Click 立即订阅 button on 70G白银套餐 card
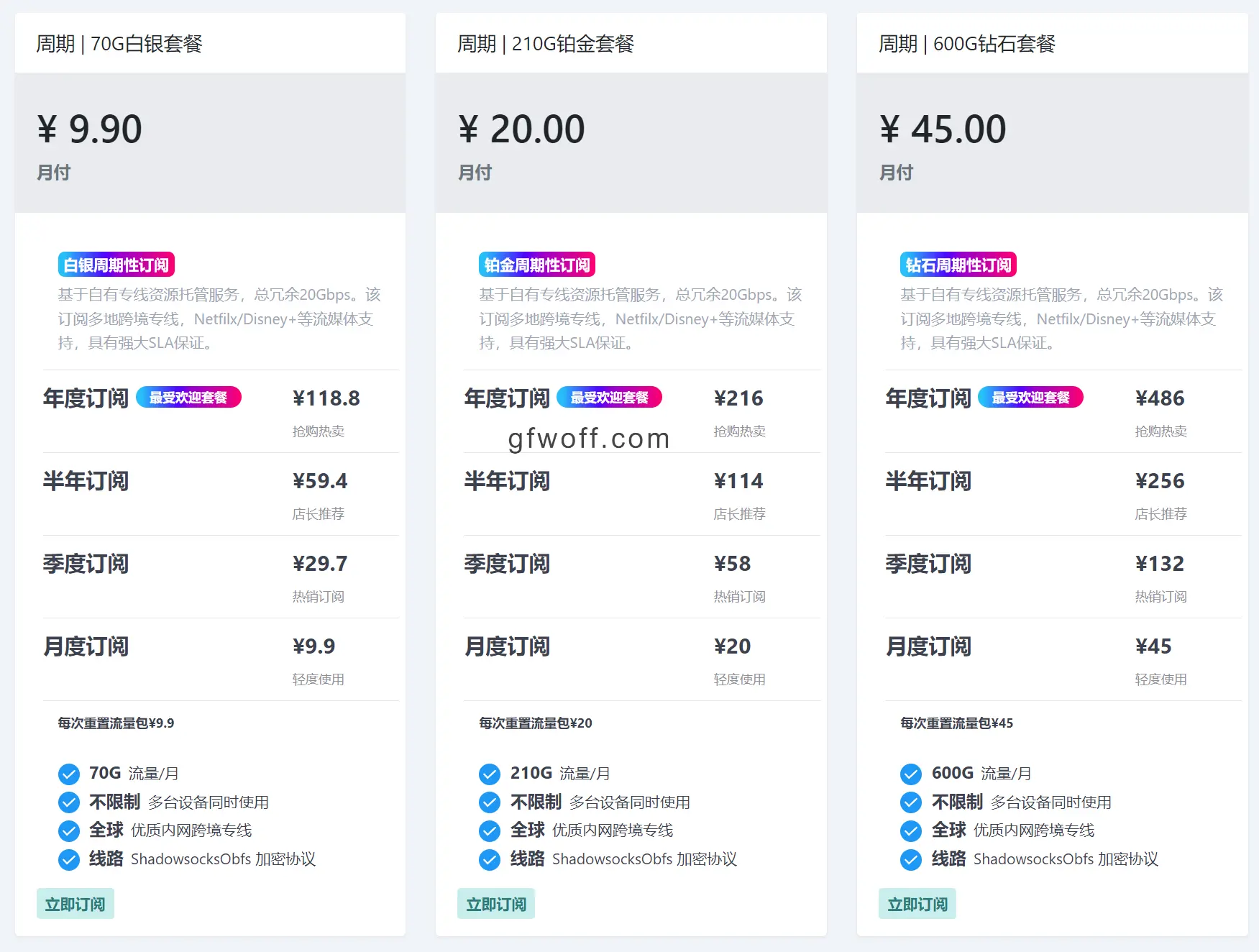1259x952 pixels. (75, 904)
